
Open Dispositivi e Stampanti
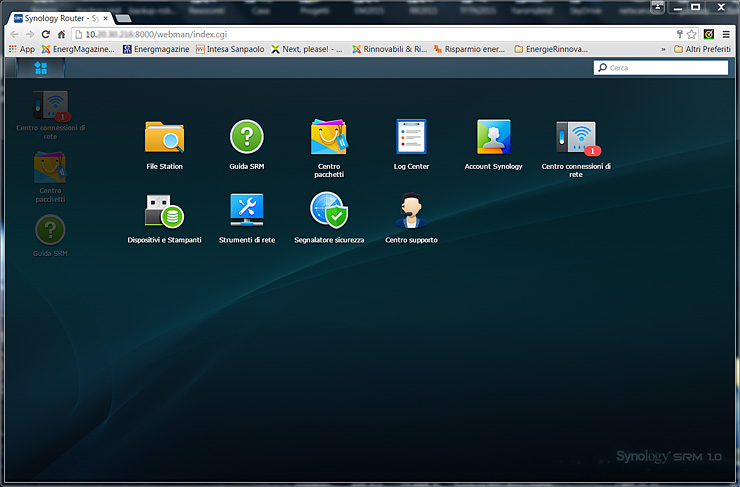(164, 211)
